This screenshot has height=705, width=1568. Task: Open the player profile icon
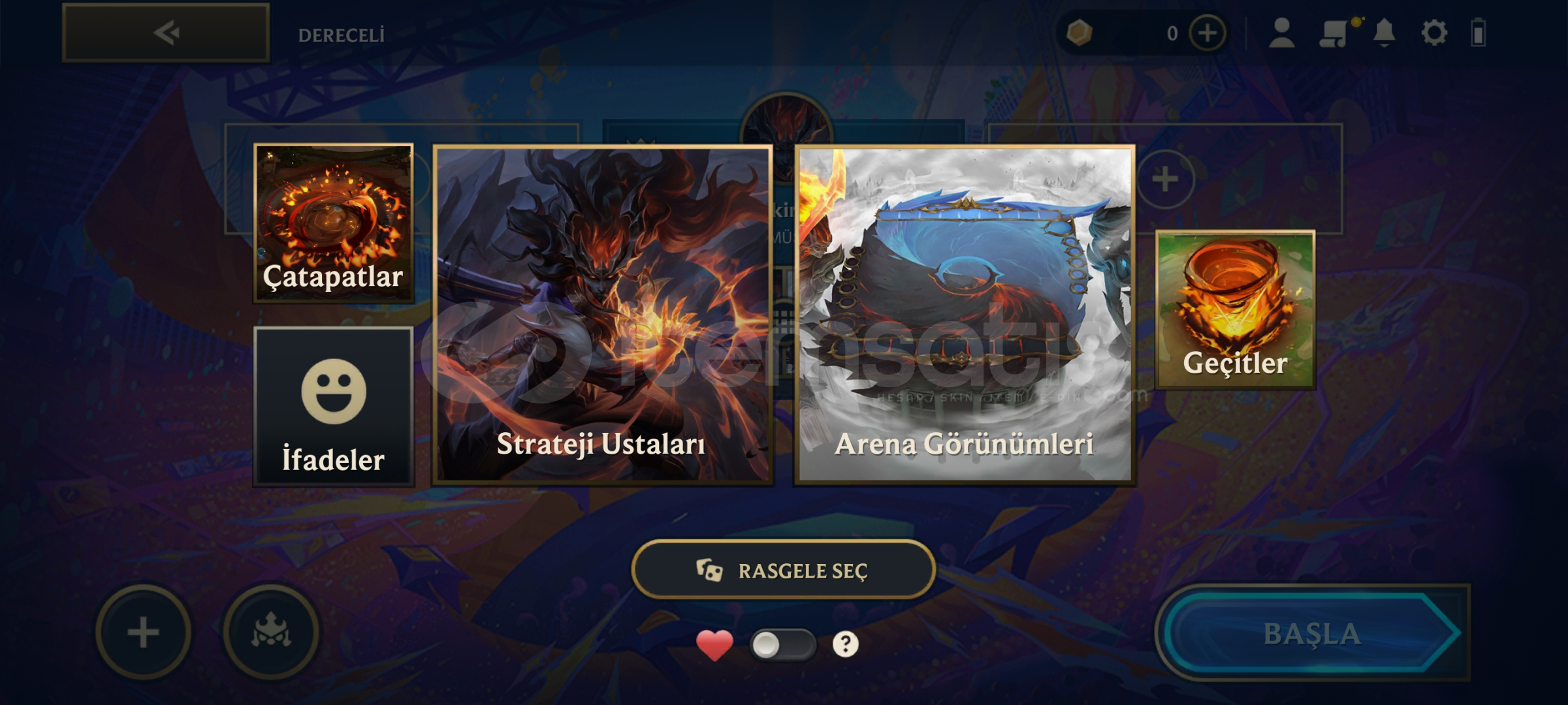(x=1281, y=33)
